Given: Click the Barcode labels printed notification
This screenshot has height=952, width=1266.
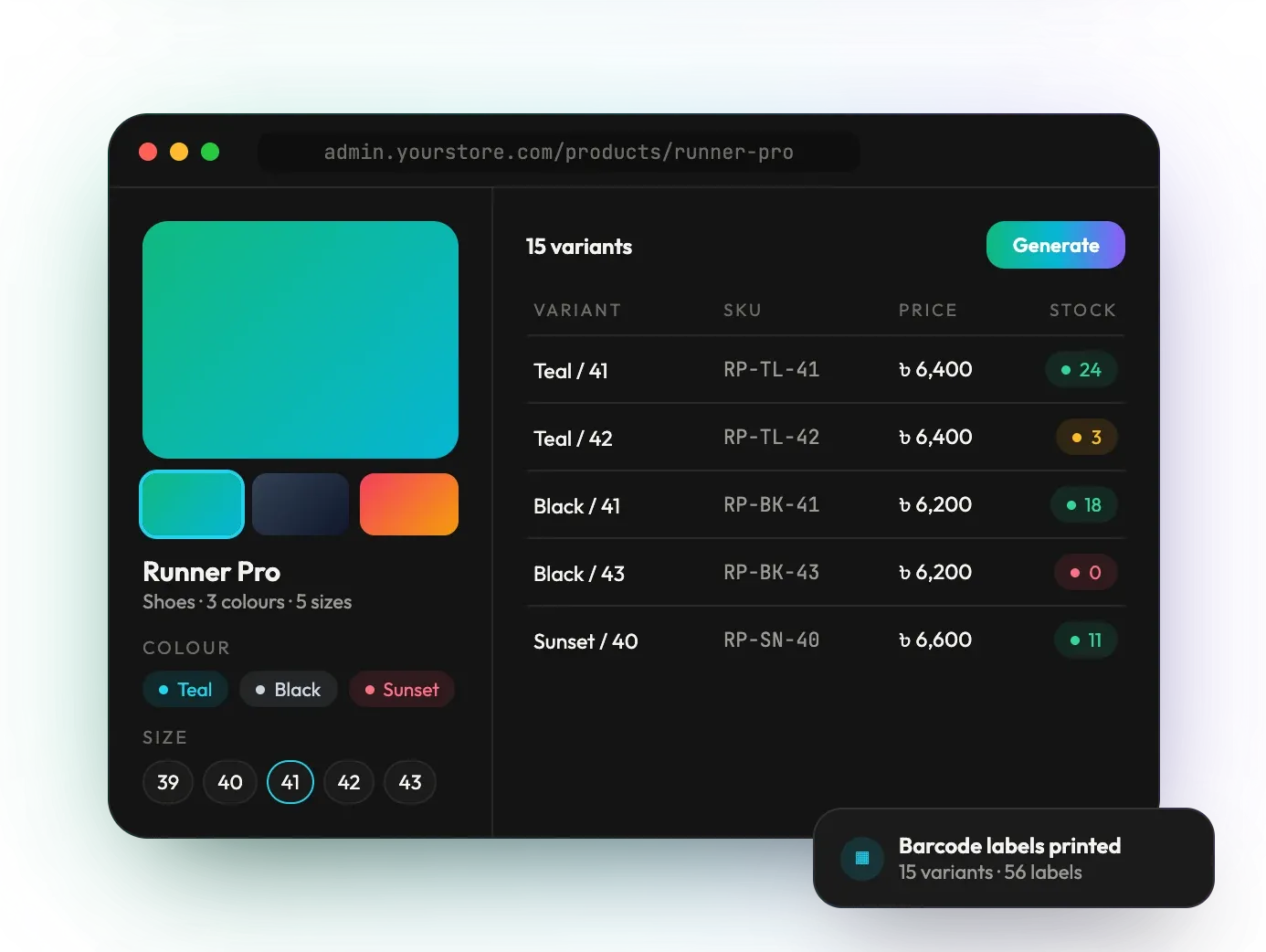Looking at the screenshot, I should pos(1014,858).
